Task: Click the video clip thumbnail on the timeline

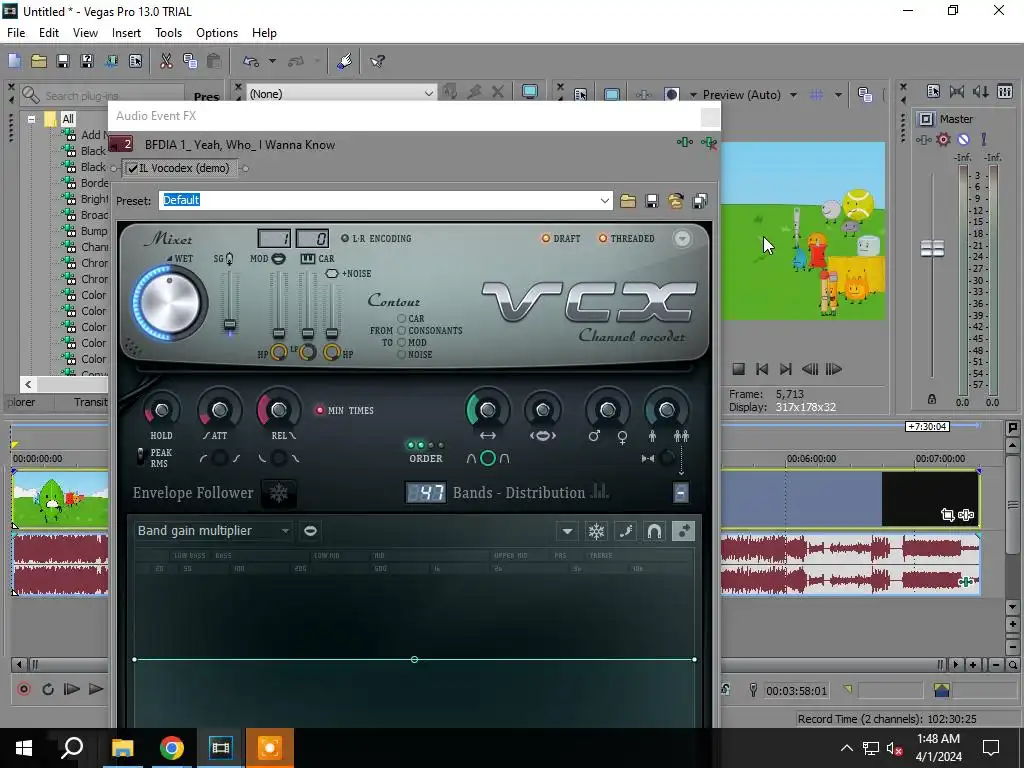Action: [x=60, y=500]
